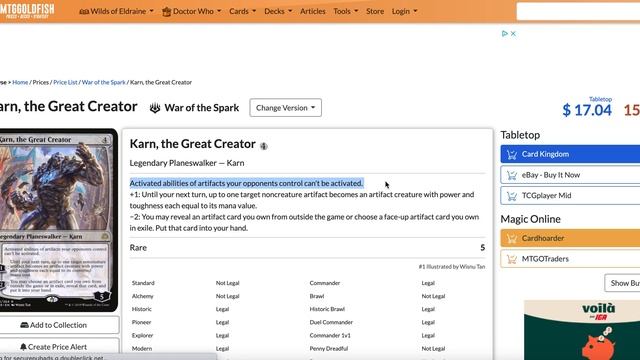Click the AdChoices triangle icon

pyautogui.click(x=504, y=33)
